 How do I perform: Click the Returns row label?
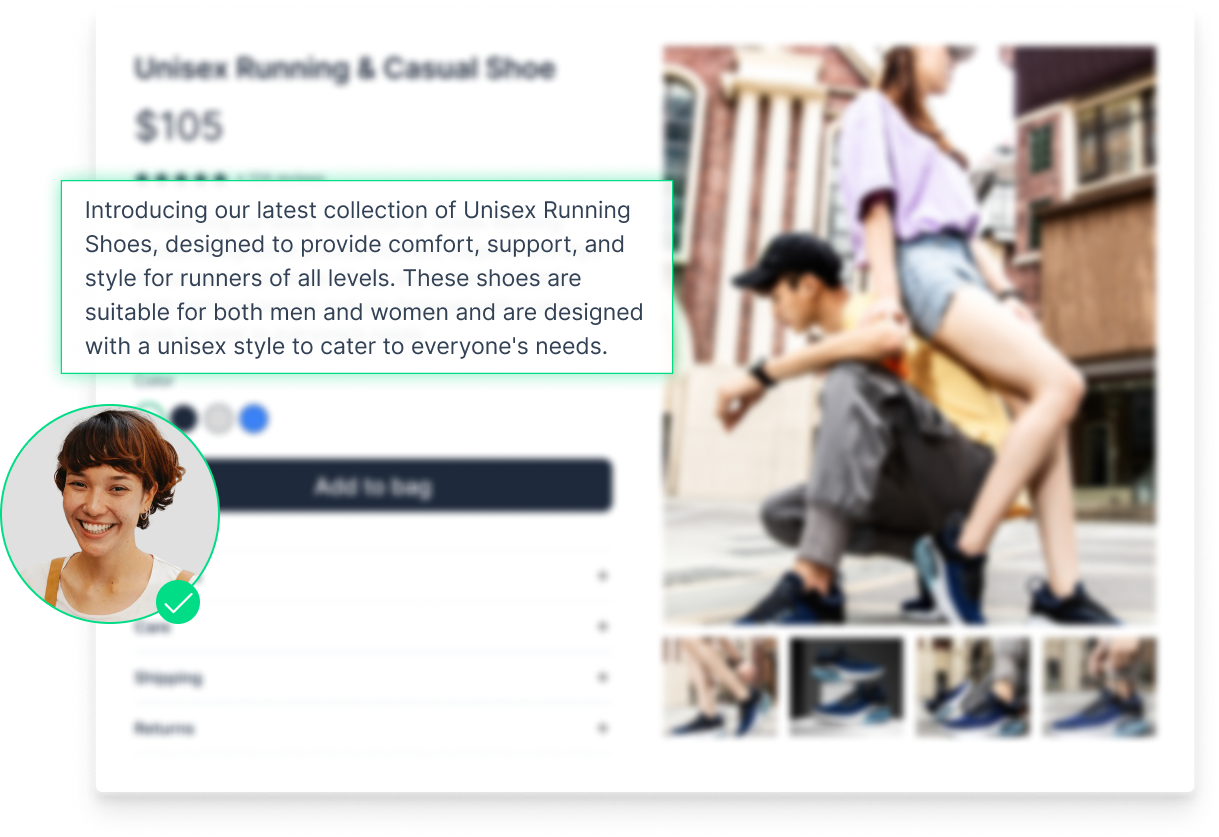[164, 729]
